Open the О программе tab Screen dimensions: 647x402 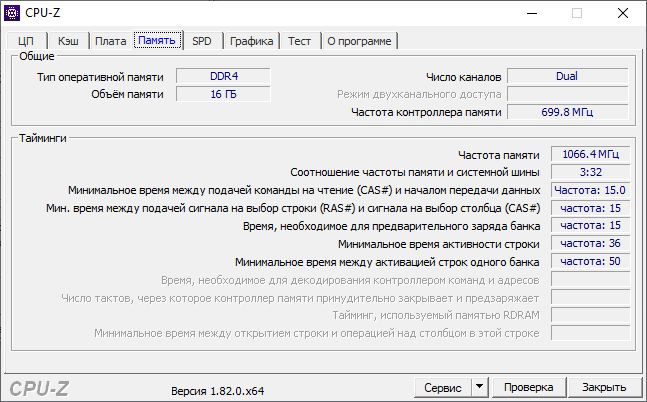coord(359,41)
